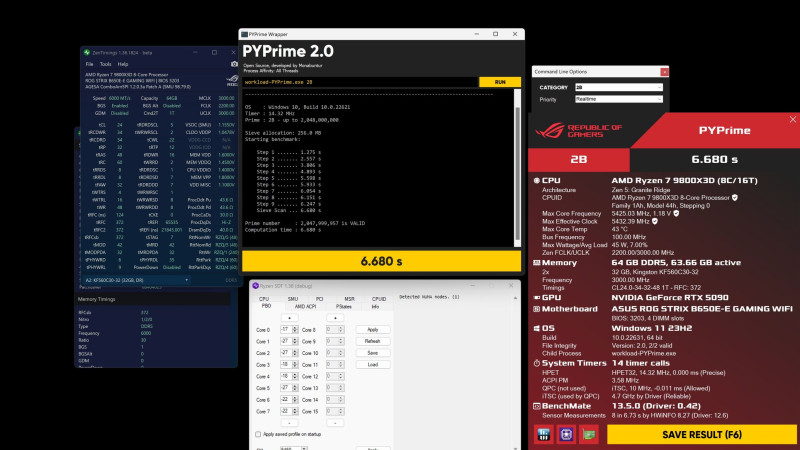Screen dimensions: 800x450
Task: Click the red 2B category tile
Action: tap(579, 160)
